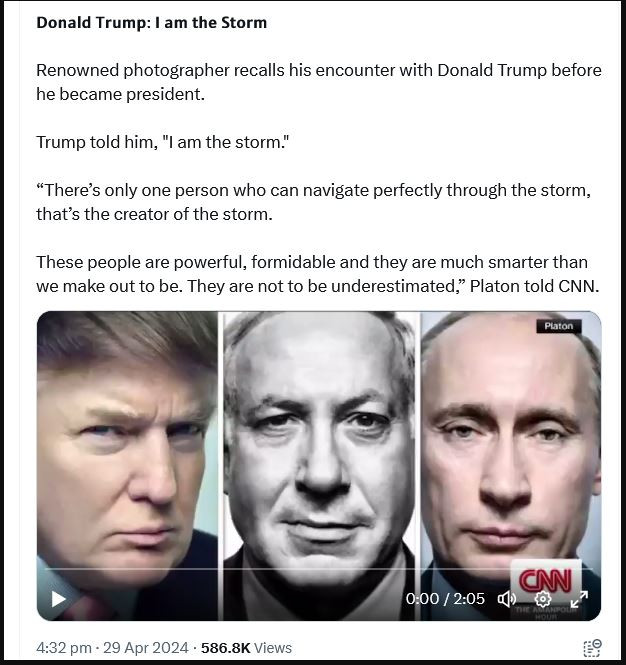
Task: Select the right portrait under the Platon badge
Action: (511, 466)
